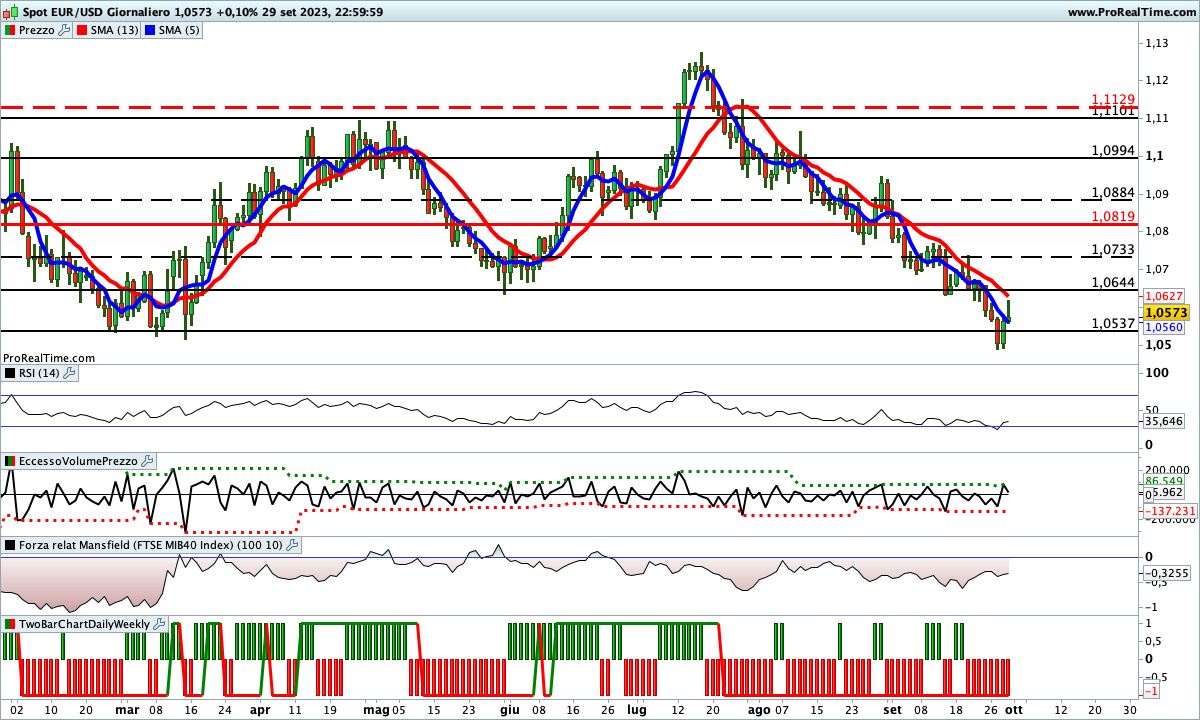Click the red 1,0819 level label

[1112, 215]
